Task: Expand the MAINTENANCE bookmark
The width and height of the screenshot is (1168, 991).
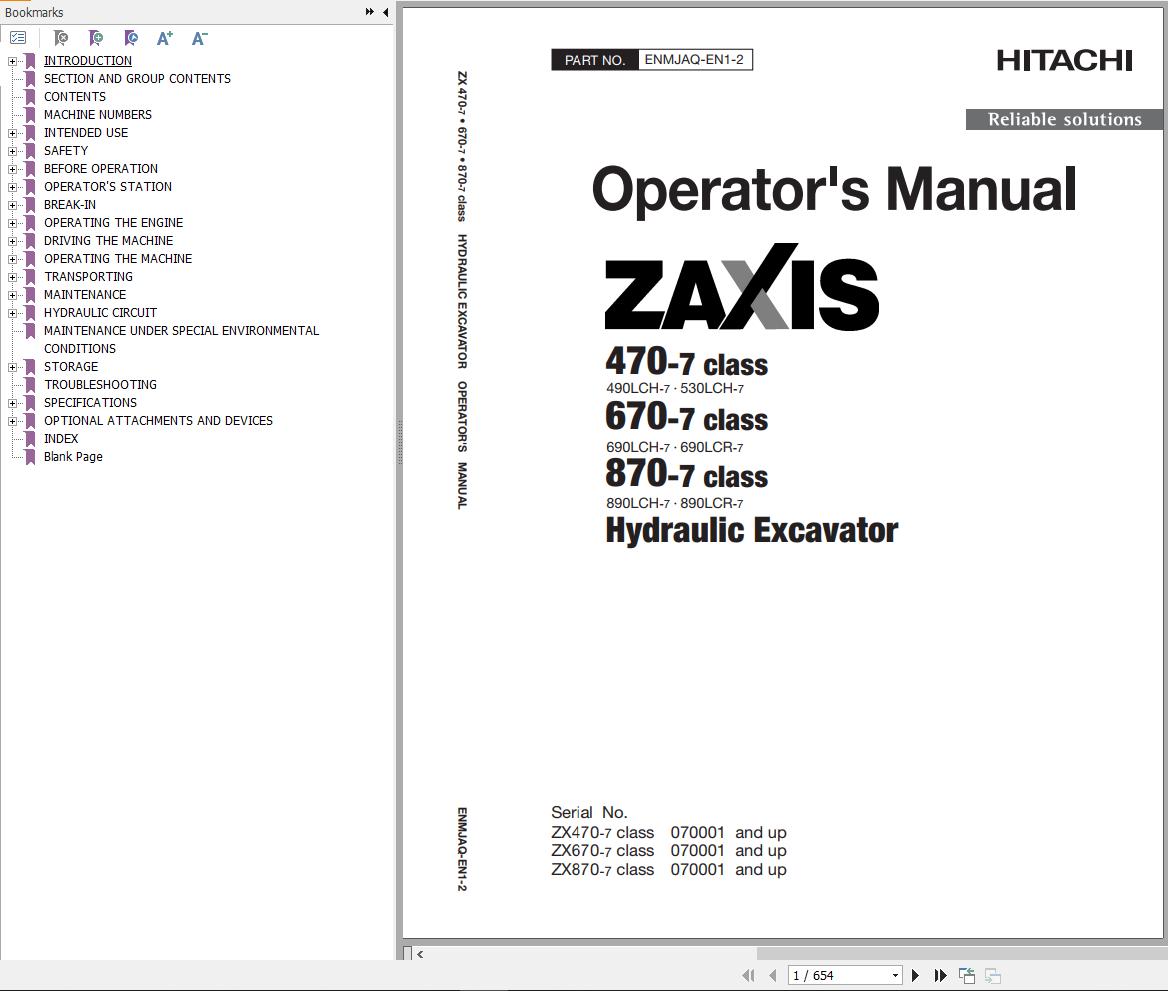Action: coord(12,295)
